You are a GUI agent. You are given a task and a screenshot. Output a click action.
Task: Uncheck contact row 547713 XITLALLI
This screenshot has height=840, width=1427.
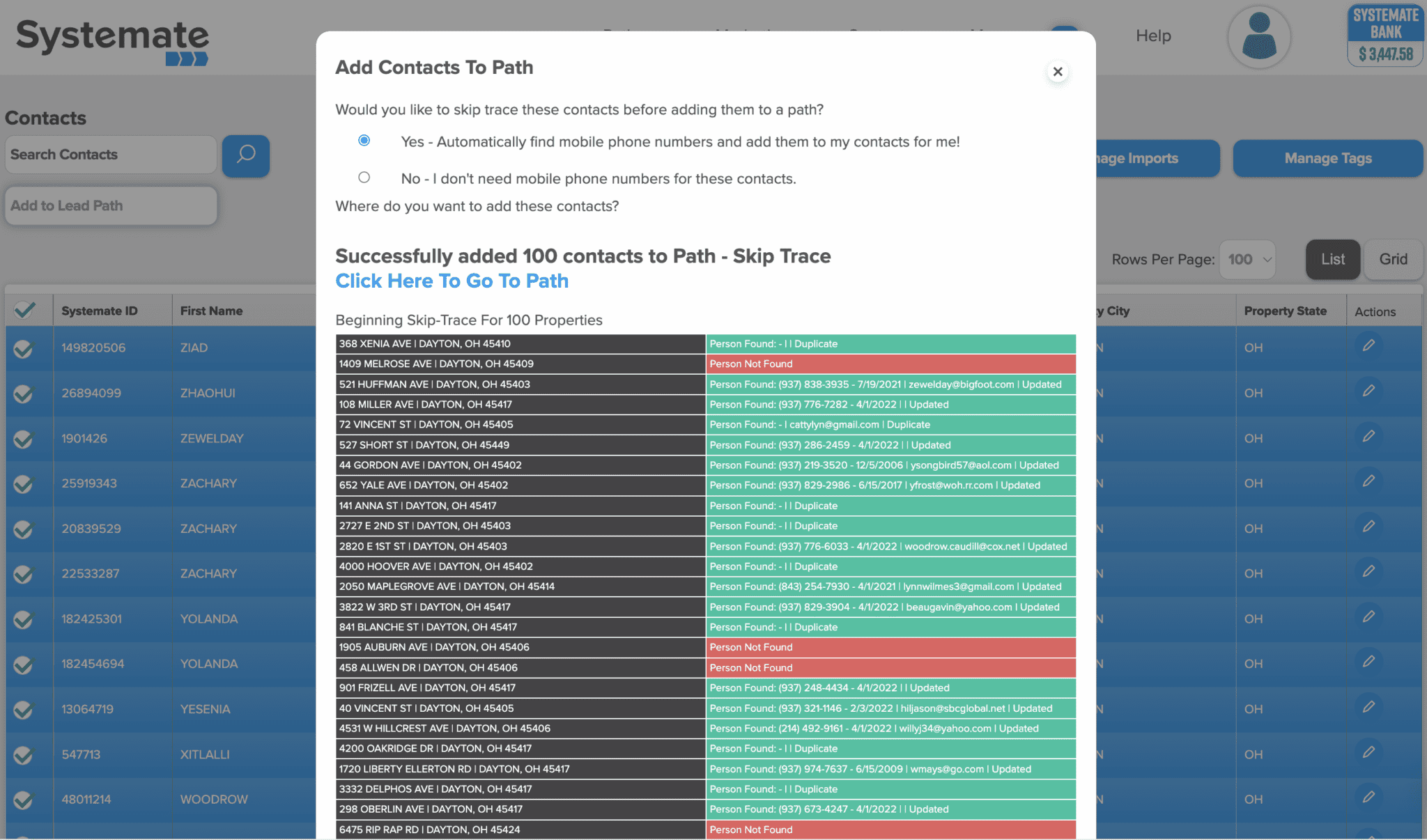point(24,754)
